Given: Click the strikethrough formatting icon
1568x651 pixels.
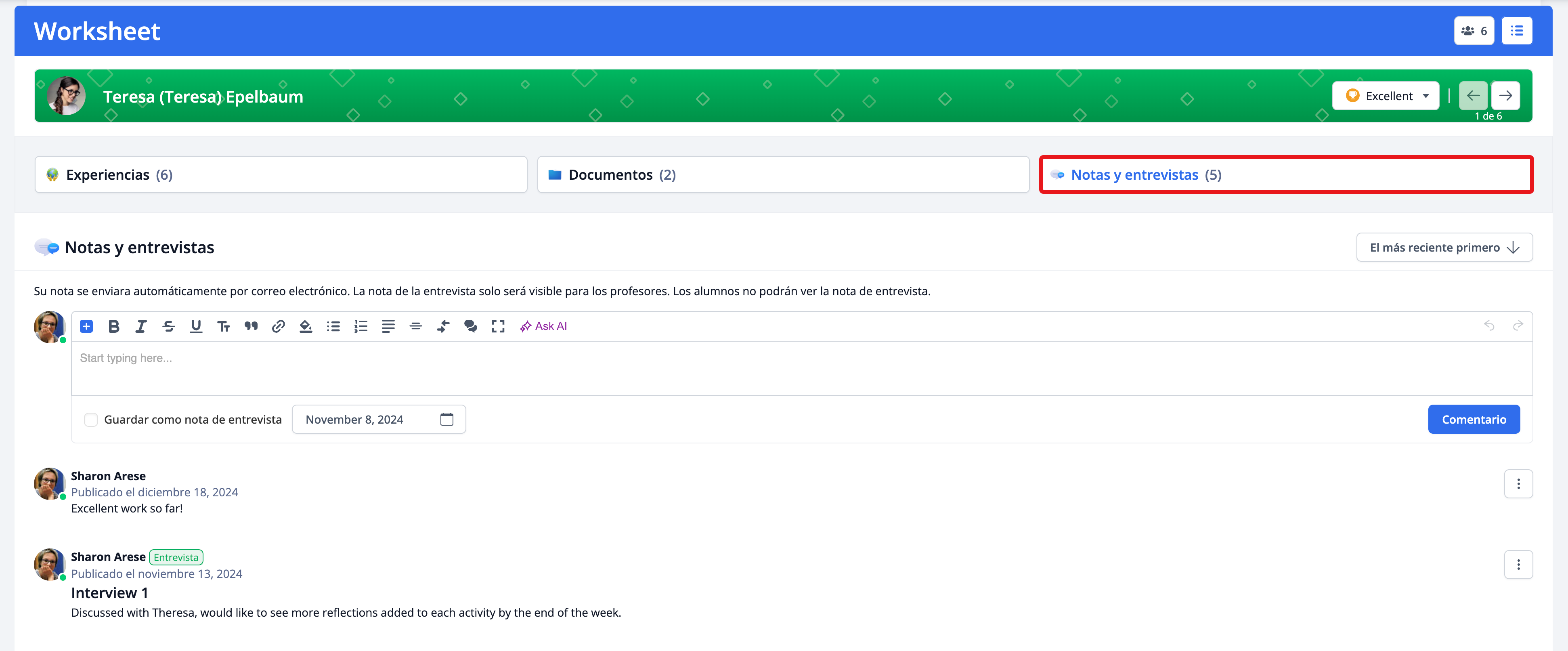Looking at the screenshot, I should click(x=169, y=326).
